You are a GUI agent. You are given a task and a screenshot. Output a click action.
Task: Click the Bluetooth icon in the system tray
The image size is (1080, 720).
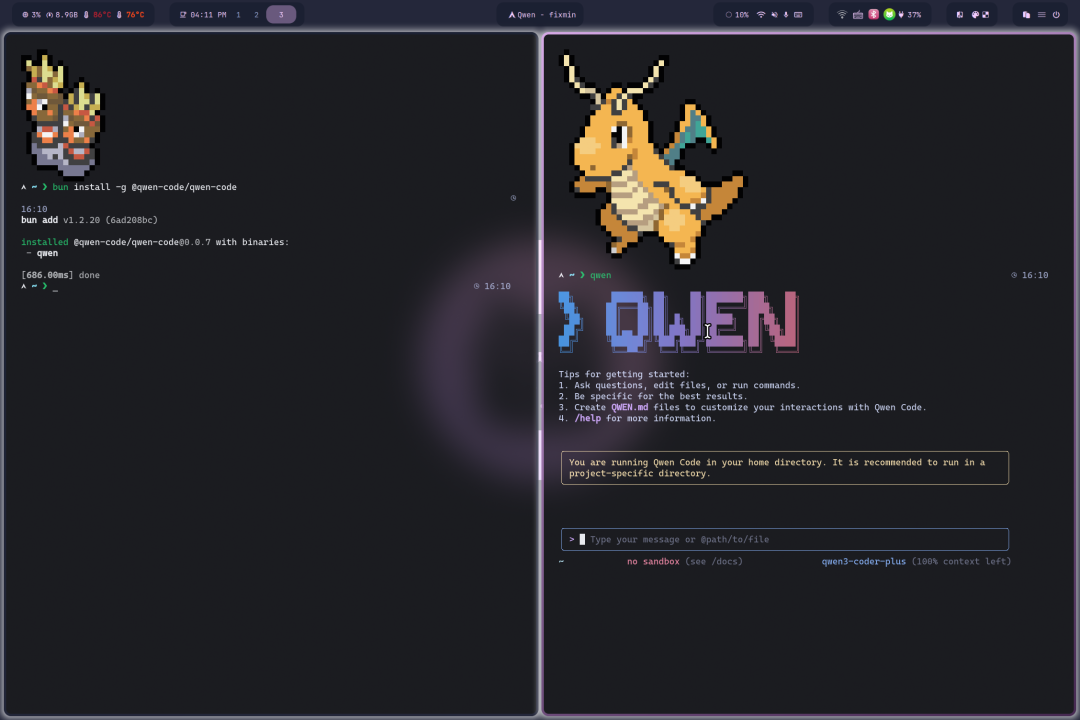click(x=873, y=14)
